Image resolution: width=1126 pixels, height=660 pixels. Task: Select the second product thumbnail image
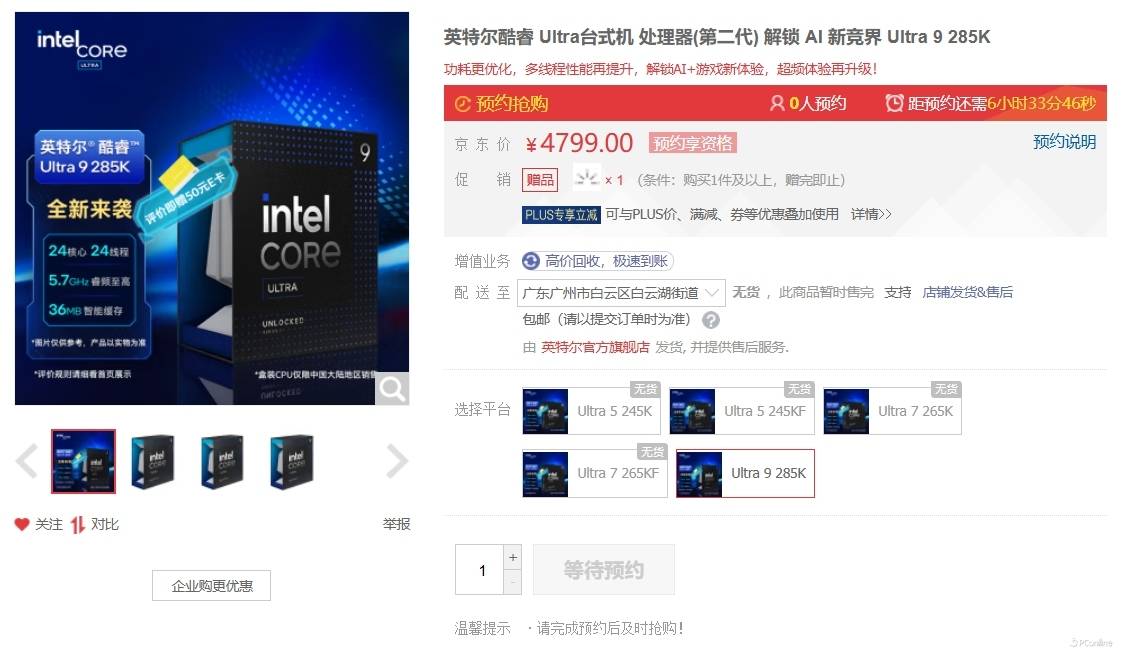point(152,462)
